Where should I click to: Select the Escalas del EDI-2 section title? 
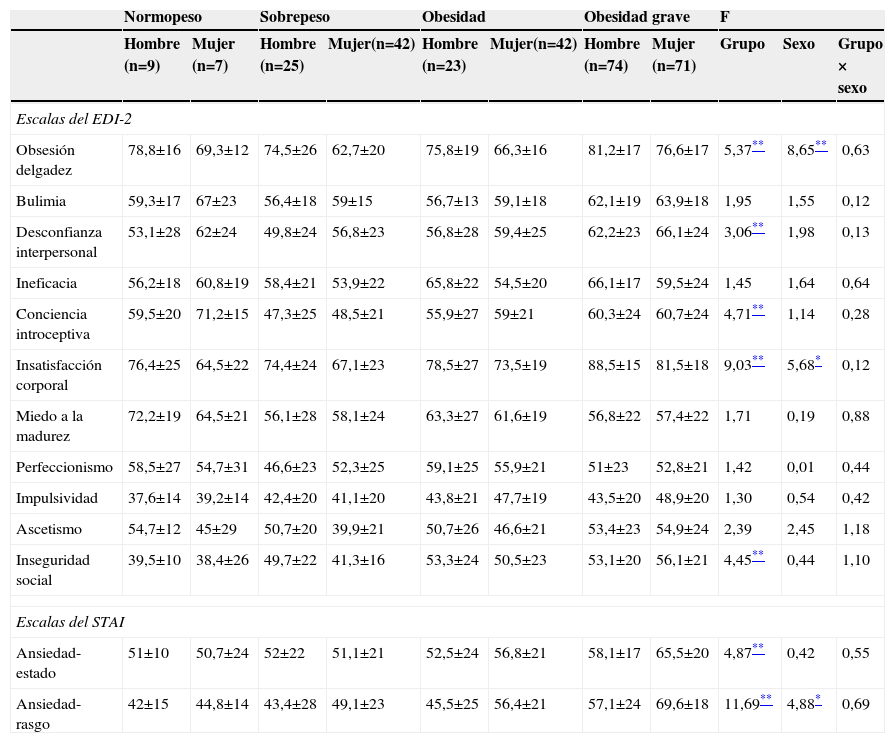coord(74,119)
